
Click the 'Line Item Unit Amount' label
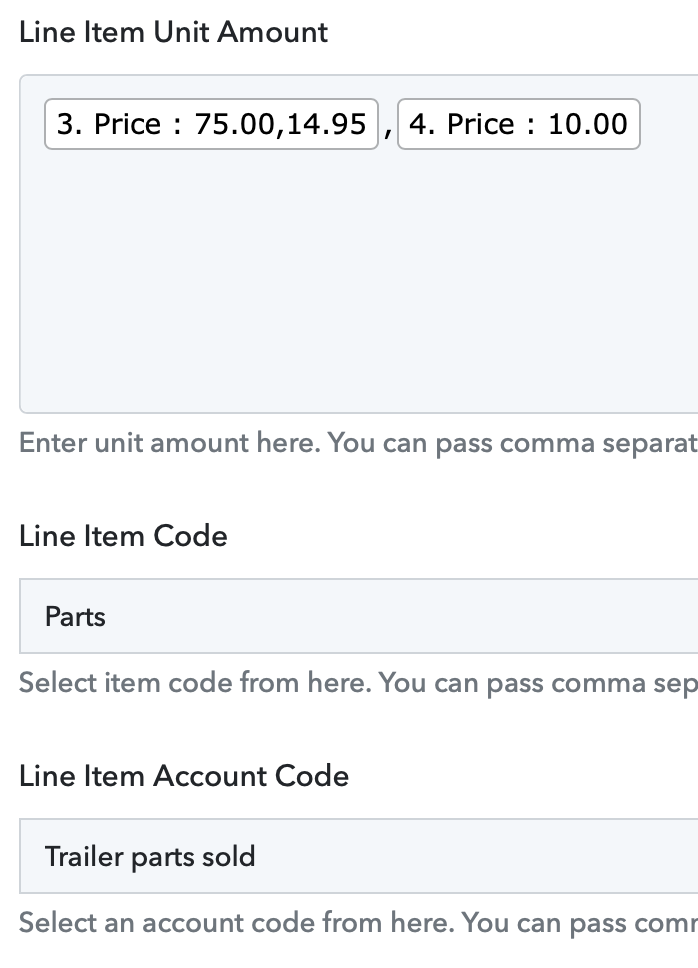173,32
